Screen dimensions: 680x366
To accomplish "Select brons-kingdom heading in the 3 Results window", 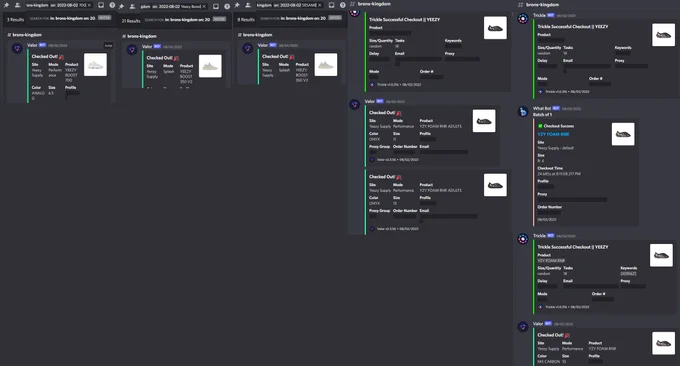I will [x=27, y=35].
